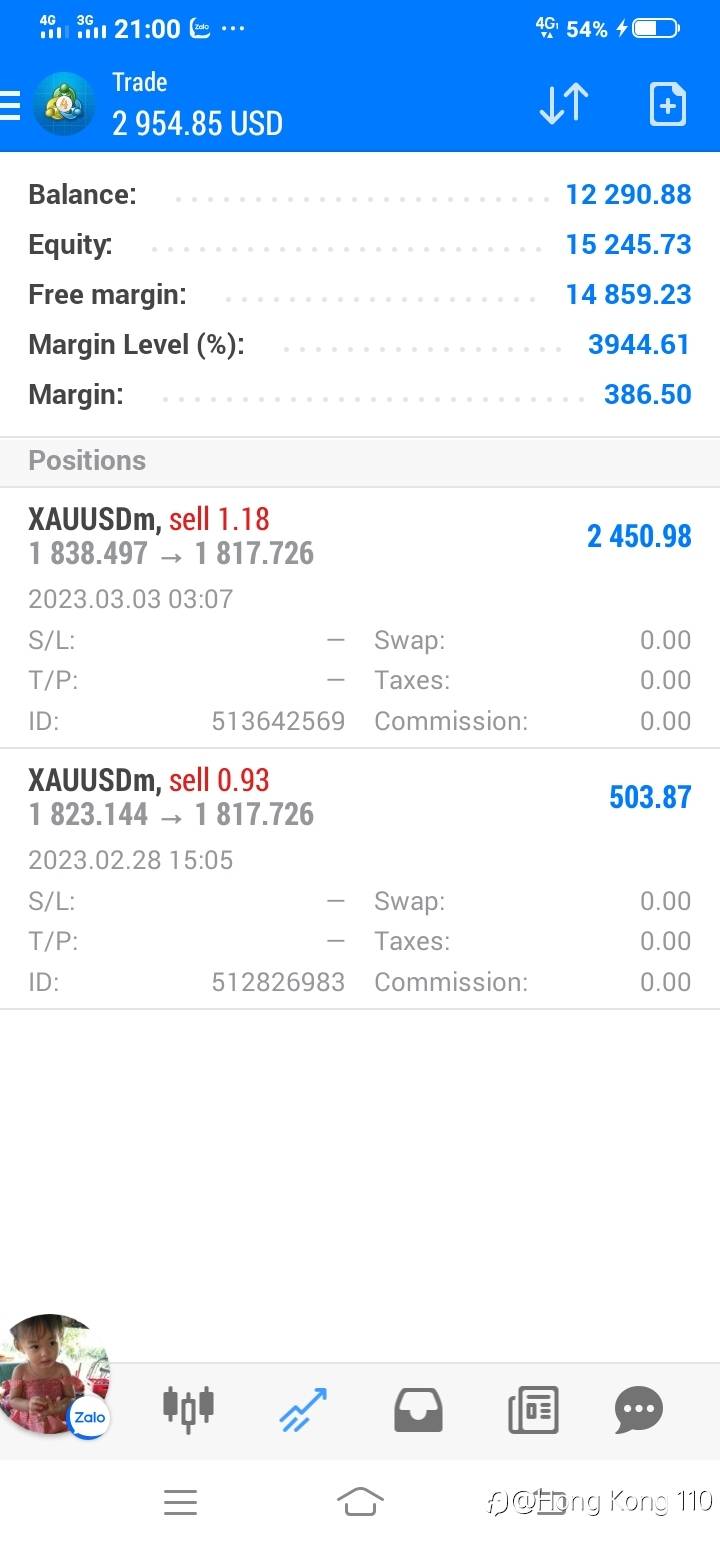Open the News tab

pyautogui.click(x=533, y=1410)
